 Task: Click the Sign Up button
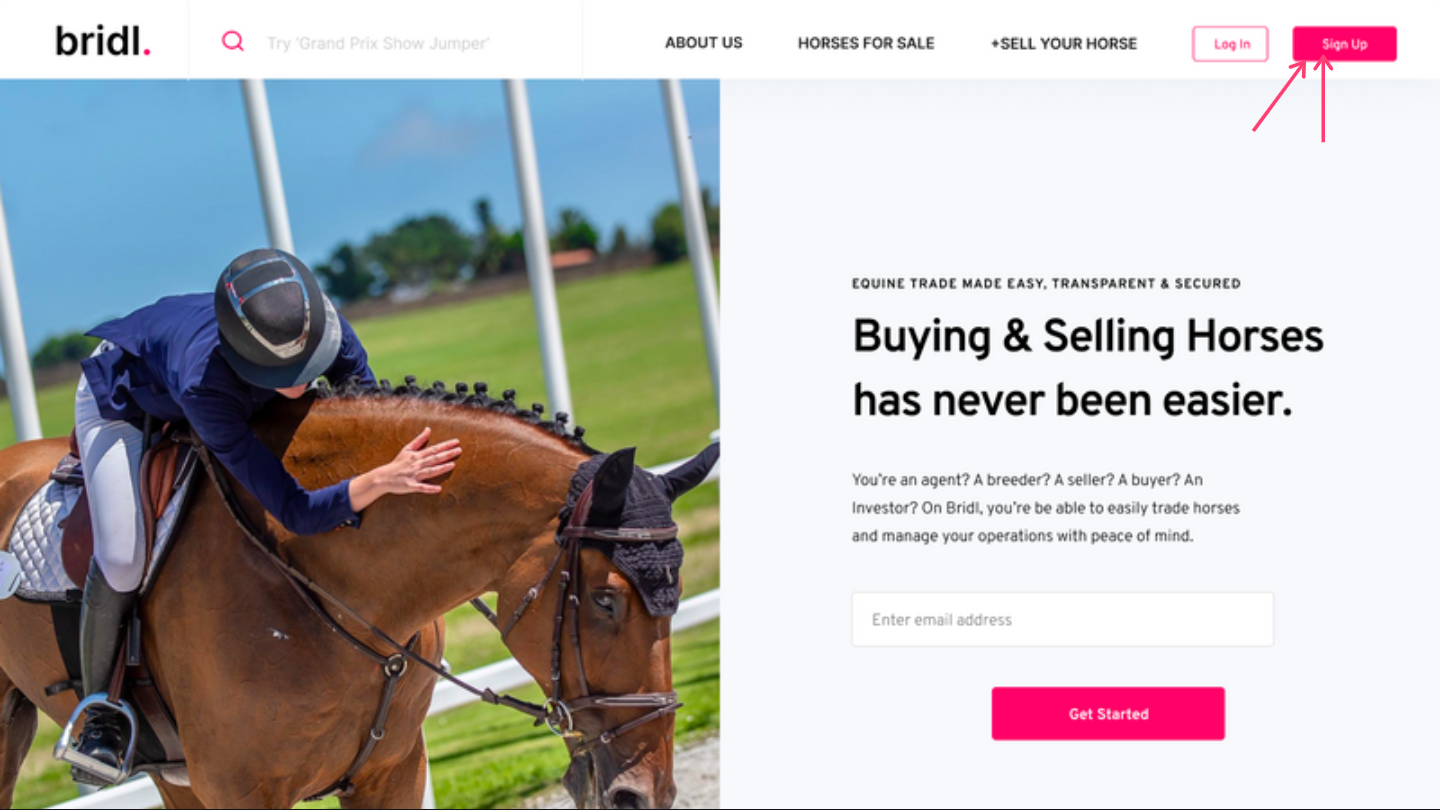[1344, 44]
